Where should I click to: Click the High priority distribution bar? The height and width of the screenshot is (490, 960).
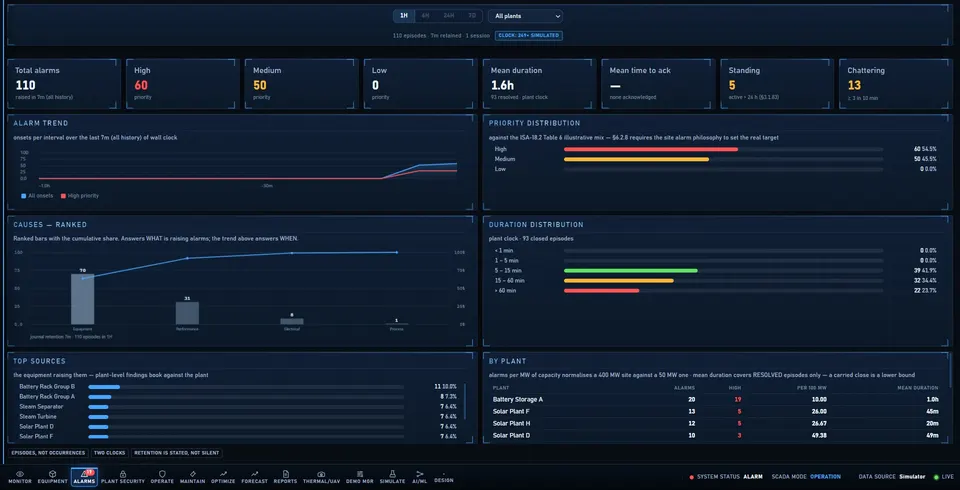tap(651, 149)
